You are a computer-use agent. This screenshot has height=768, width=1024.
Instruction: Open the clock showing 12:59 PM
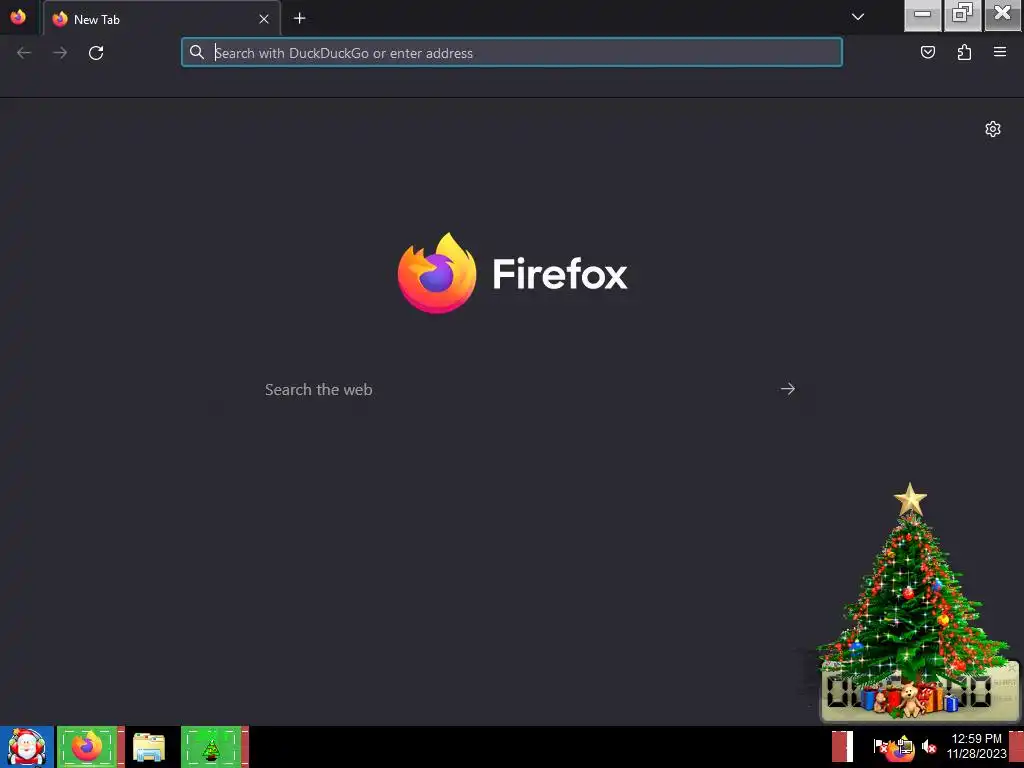977,746
